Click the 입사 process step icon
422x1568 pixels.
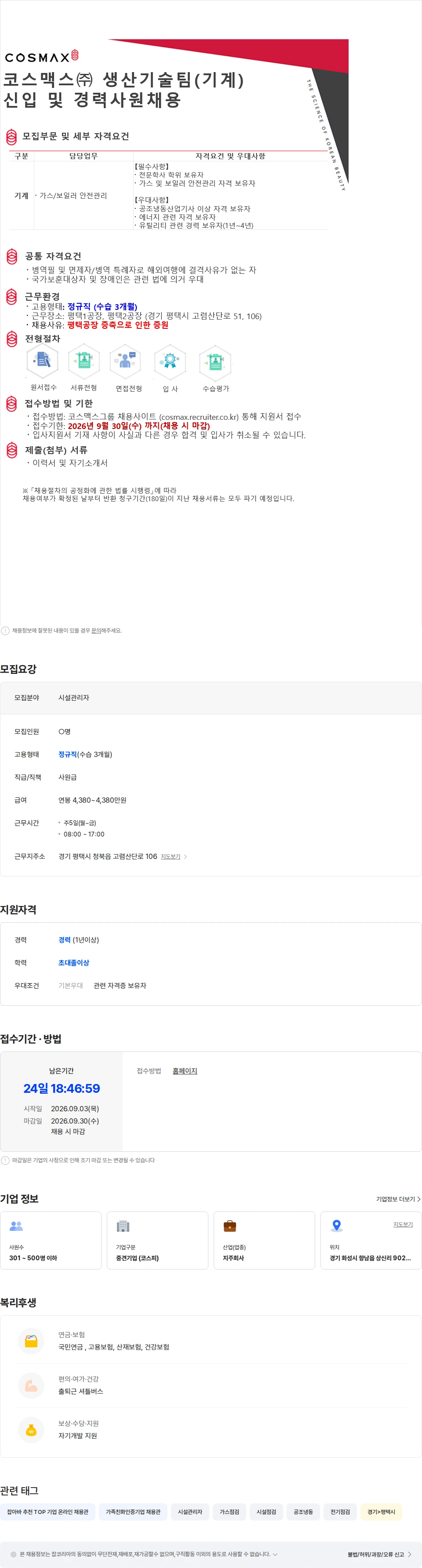point(170,362)
